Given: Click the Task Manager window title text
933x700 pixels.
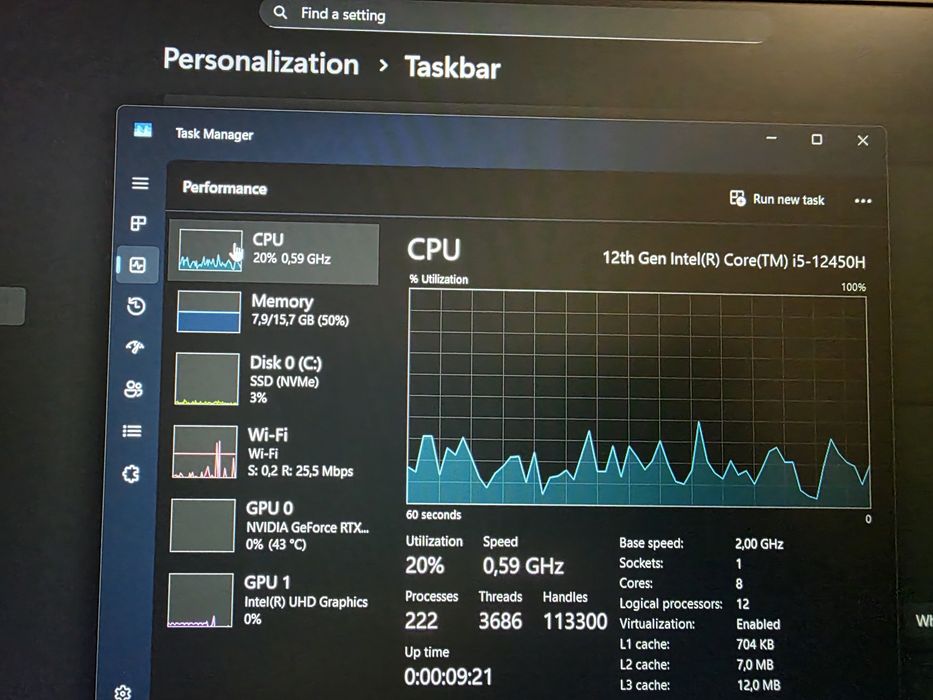Looking at the screenshot, I should coord(214,135).
